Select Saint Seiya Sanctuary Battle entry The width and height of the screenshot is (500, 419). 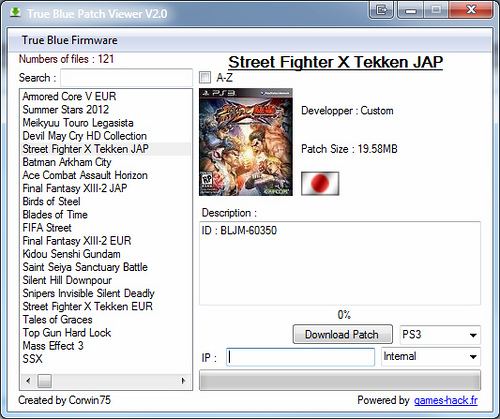coord(106,267)
